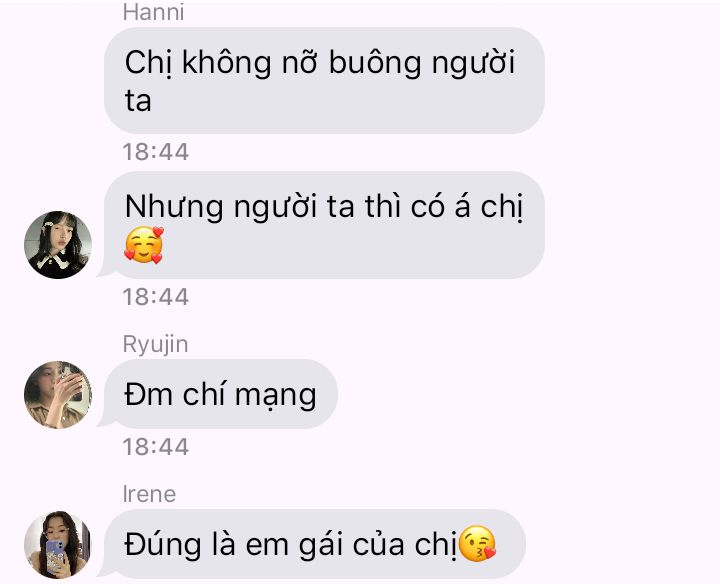Tap the smiling hearts emoji in Hanni's message
Image resolution: width=720 pixels, height=584 pixels.
(144, 245)
